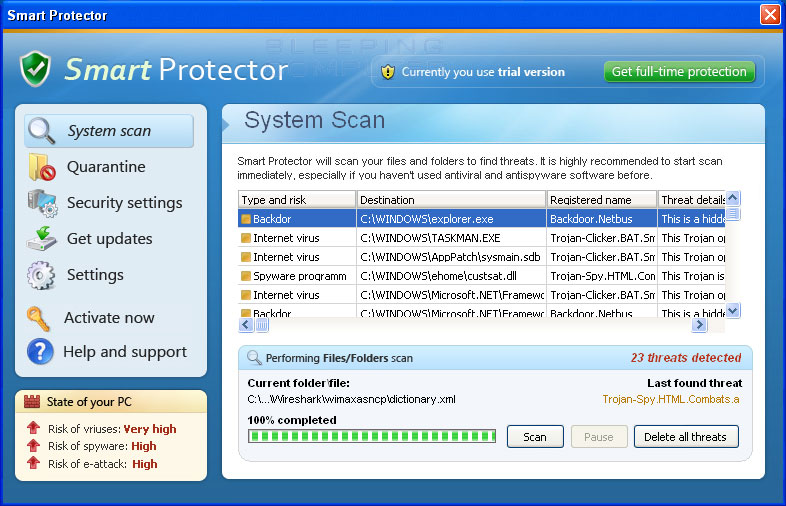786x506 pixels.
Task: Click the red arrow beside Risk of e-attack
Action: coord(34,462)
